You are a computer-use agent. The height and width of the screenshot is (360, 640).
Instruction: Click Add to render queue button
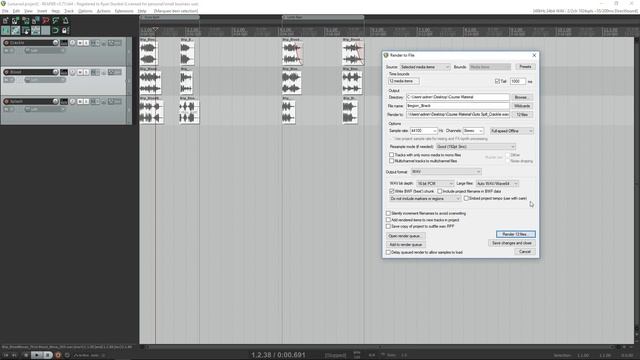406,244
